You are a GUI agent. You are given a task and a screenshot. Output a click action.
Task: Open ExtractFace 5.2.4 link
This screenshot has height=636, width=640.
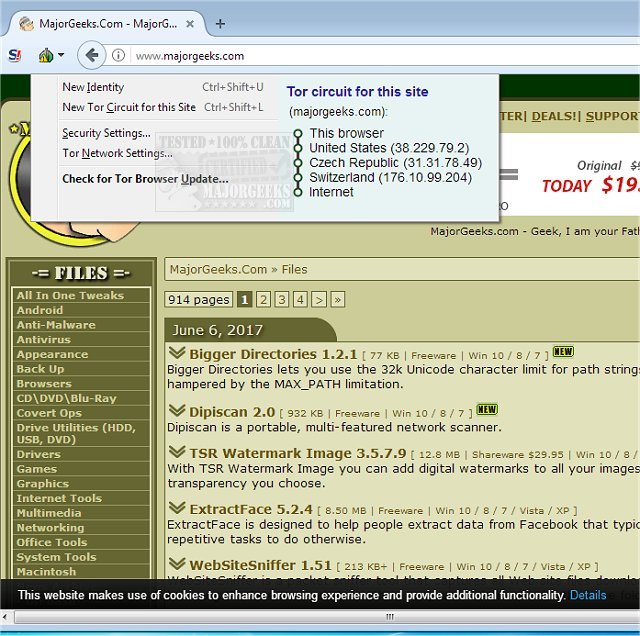click(251, 509)
